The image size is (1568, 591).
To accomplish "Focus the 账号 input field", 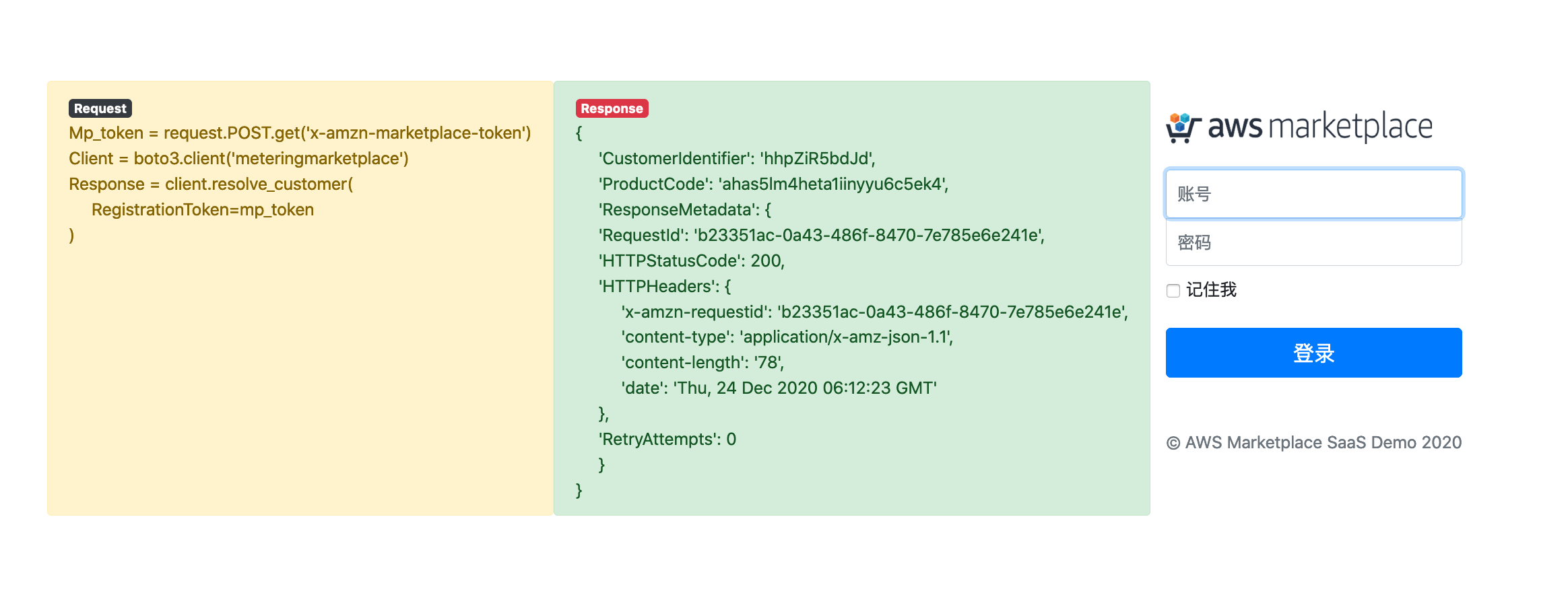I will pos(1313,194).
